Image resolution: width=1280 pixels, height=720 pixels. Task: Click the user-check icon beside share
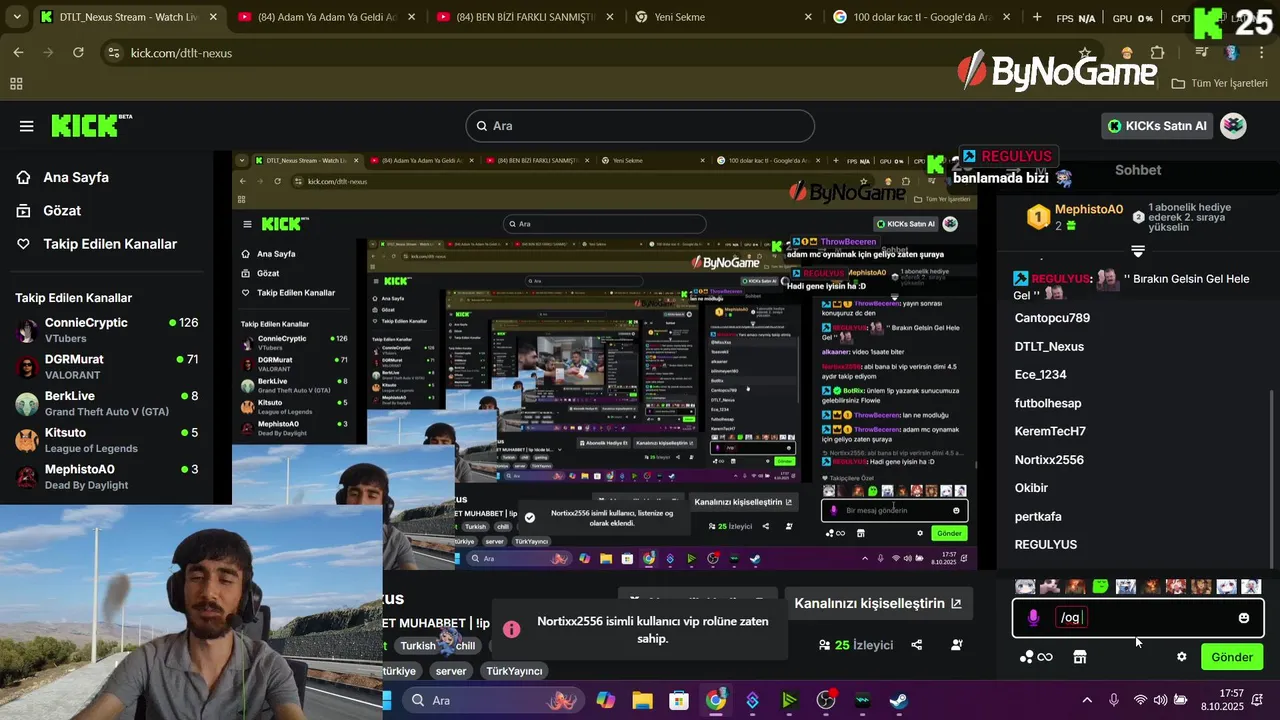(x=957, y=645)
